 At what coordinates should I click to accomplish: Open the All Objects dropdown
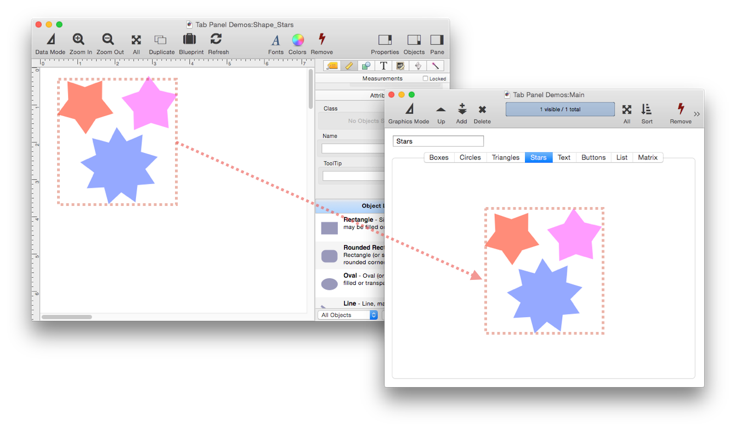348,315
